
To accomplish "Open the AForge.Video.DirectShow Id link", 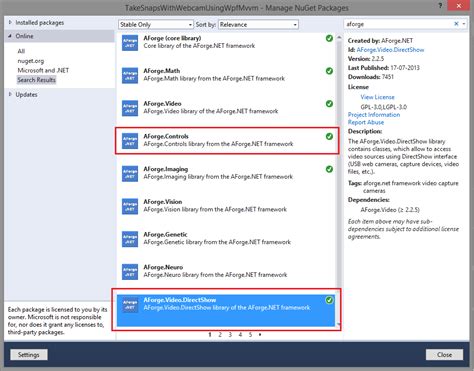I will (390, 50).
